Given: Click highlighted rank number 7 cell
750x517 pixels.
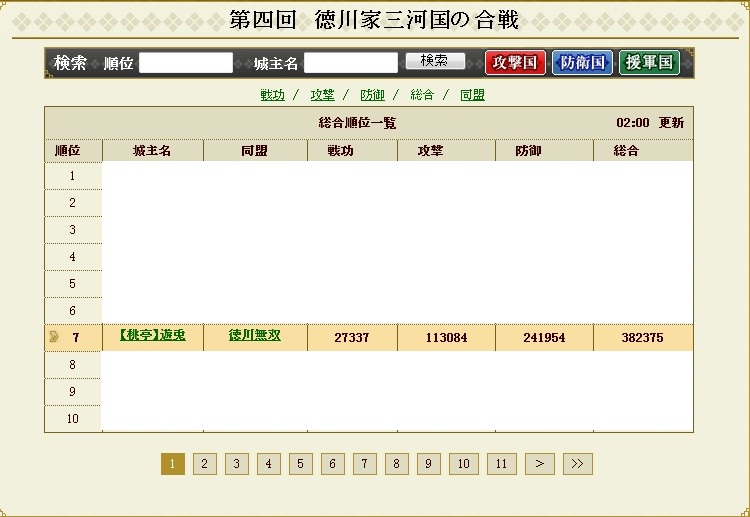Looking at the screenshot, I should click(x=73, y=338).
